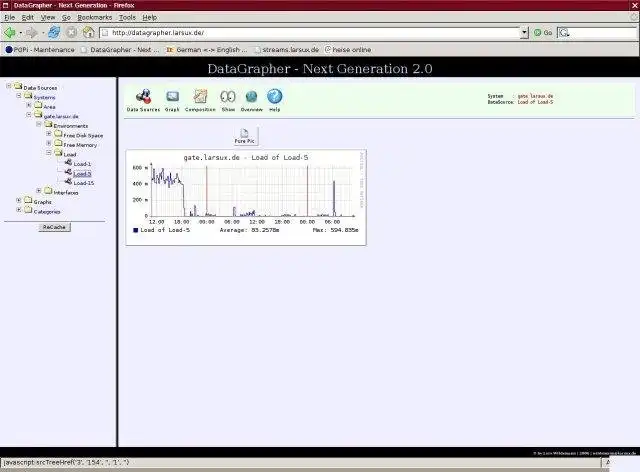The width and height of the screenshot is (640, 472).
Task: Open the heise online bookmark
Action: (x=348, y=49)
